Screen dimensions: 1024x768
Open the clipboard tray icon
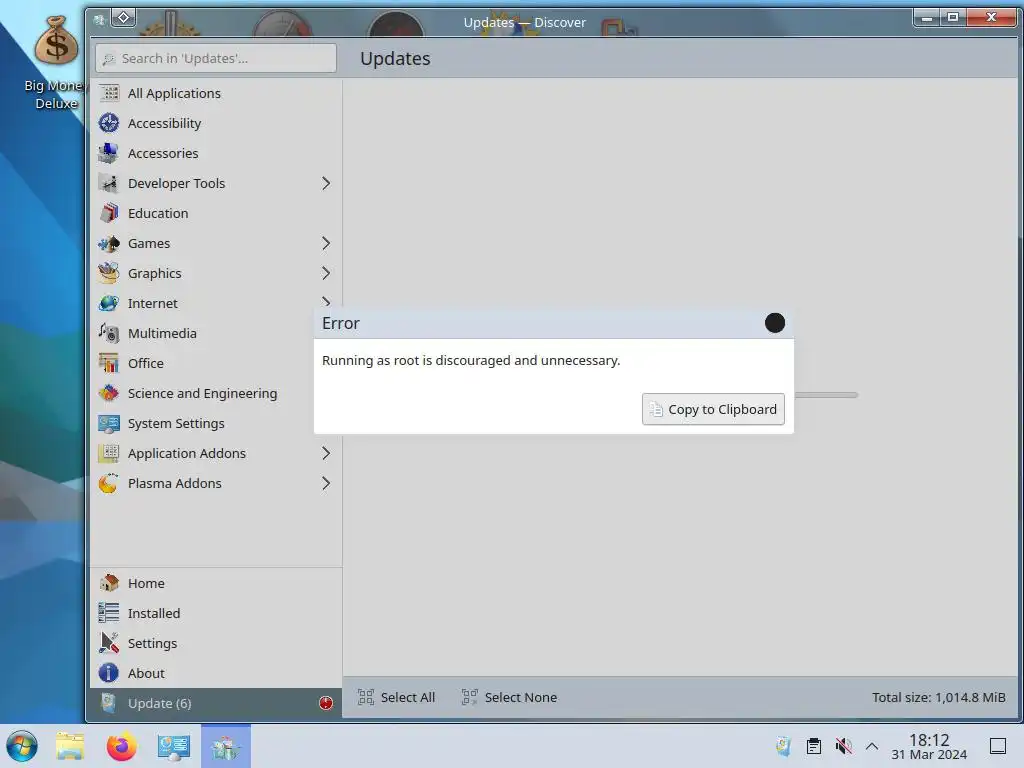(814, 746)
